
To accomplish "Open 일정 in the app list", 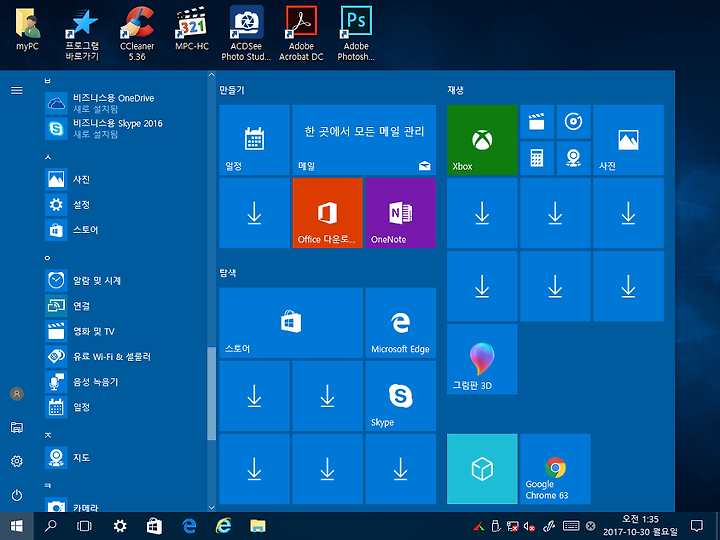I will coord(125,407).
